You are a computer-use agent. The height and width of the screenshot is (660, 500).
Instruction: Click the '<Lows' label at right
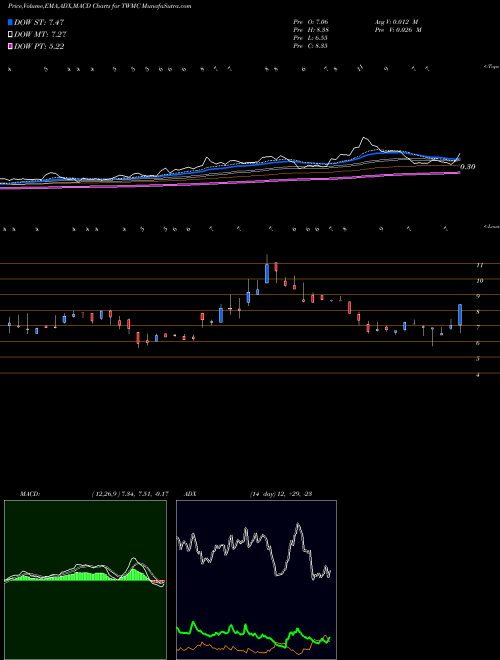[491, 226]
